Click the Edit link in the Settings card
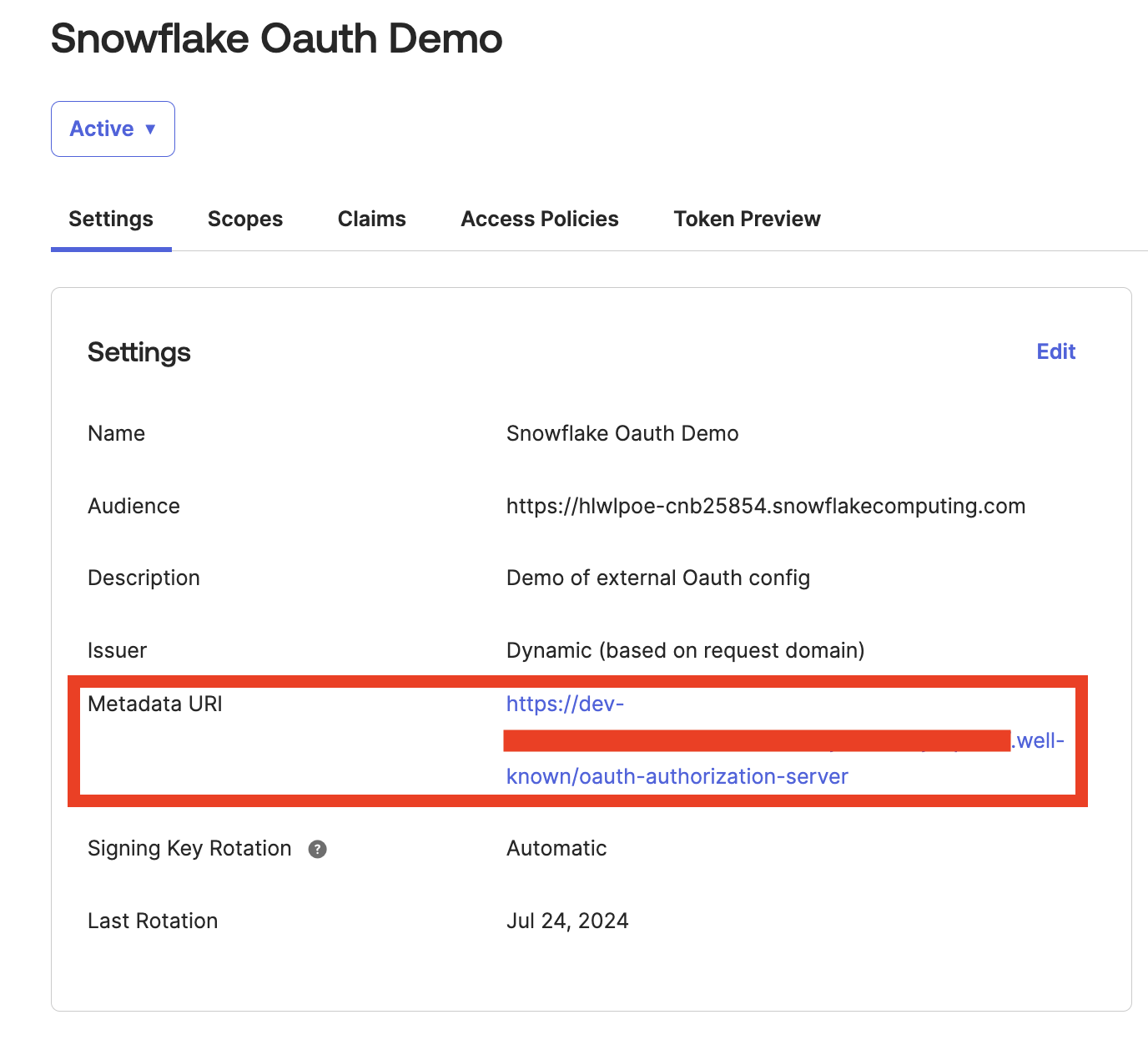 coord(1055,351)
